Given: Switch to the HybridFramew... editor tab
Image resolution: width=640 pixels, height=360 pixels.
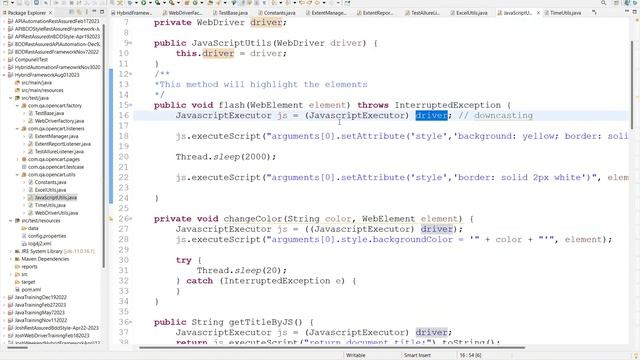Looking at the screenshot, I should click(x=131, y=13).
